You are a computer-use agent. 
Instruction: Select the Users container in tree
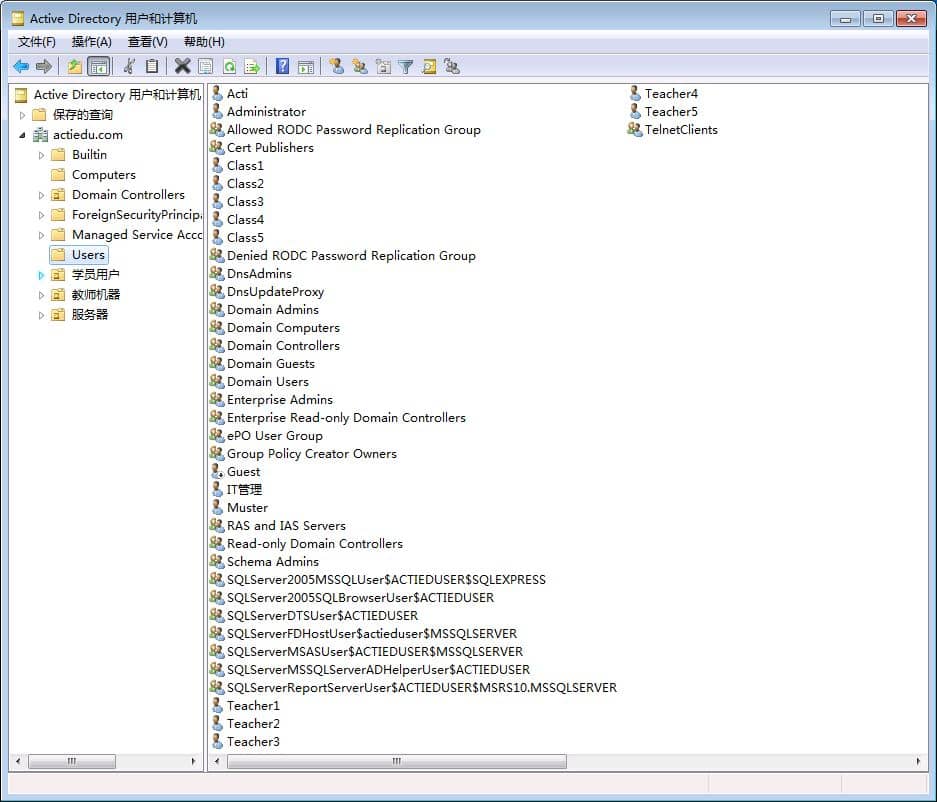[88, 255]
